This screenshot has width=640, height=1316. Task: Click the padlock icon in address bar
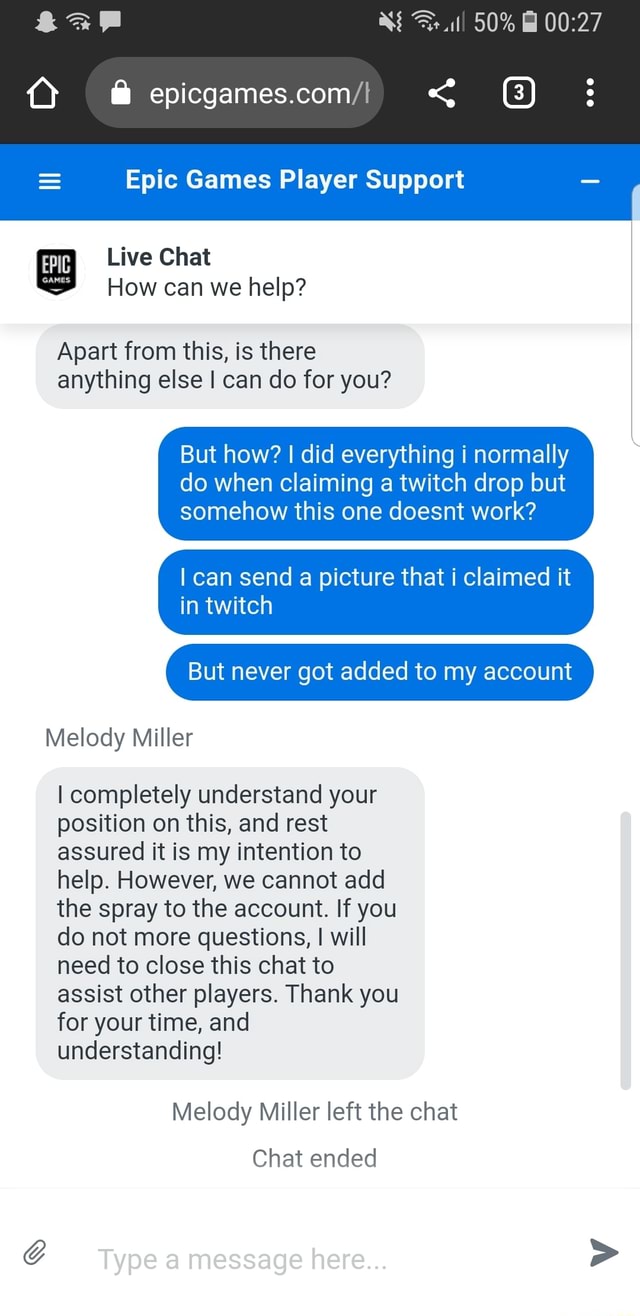point(121,94)
